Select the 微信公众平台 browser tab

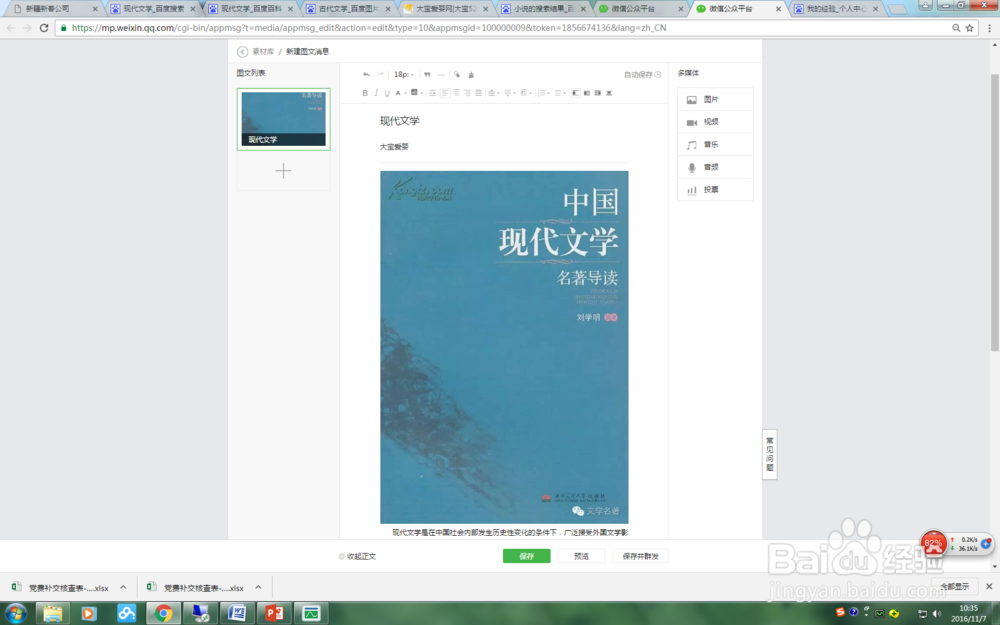[634, 9]
